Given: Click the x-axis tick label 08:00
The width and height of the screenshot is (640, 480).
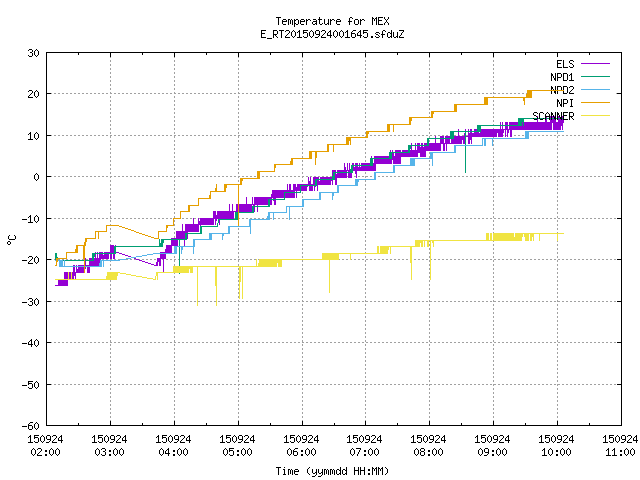Looking at the screenshot, I should 428,452.
